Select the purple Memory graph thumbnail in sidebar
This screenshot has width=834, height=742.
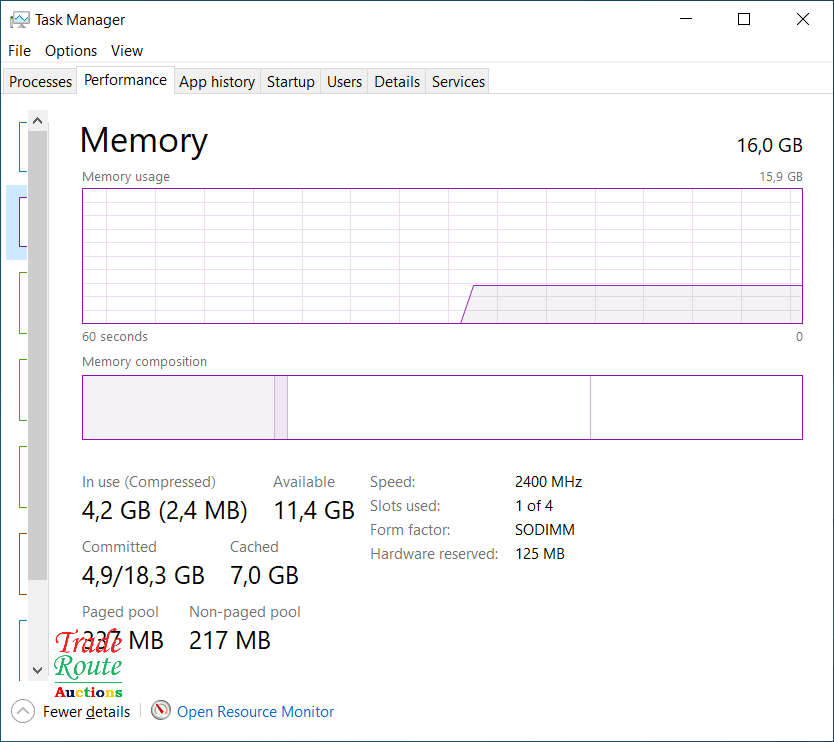(x=21, y=222)
